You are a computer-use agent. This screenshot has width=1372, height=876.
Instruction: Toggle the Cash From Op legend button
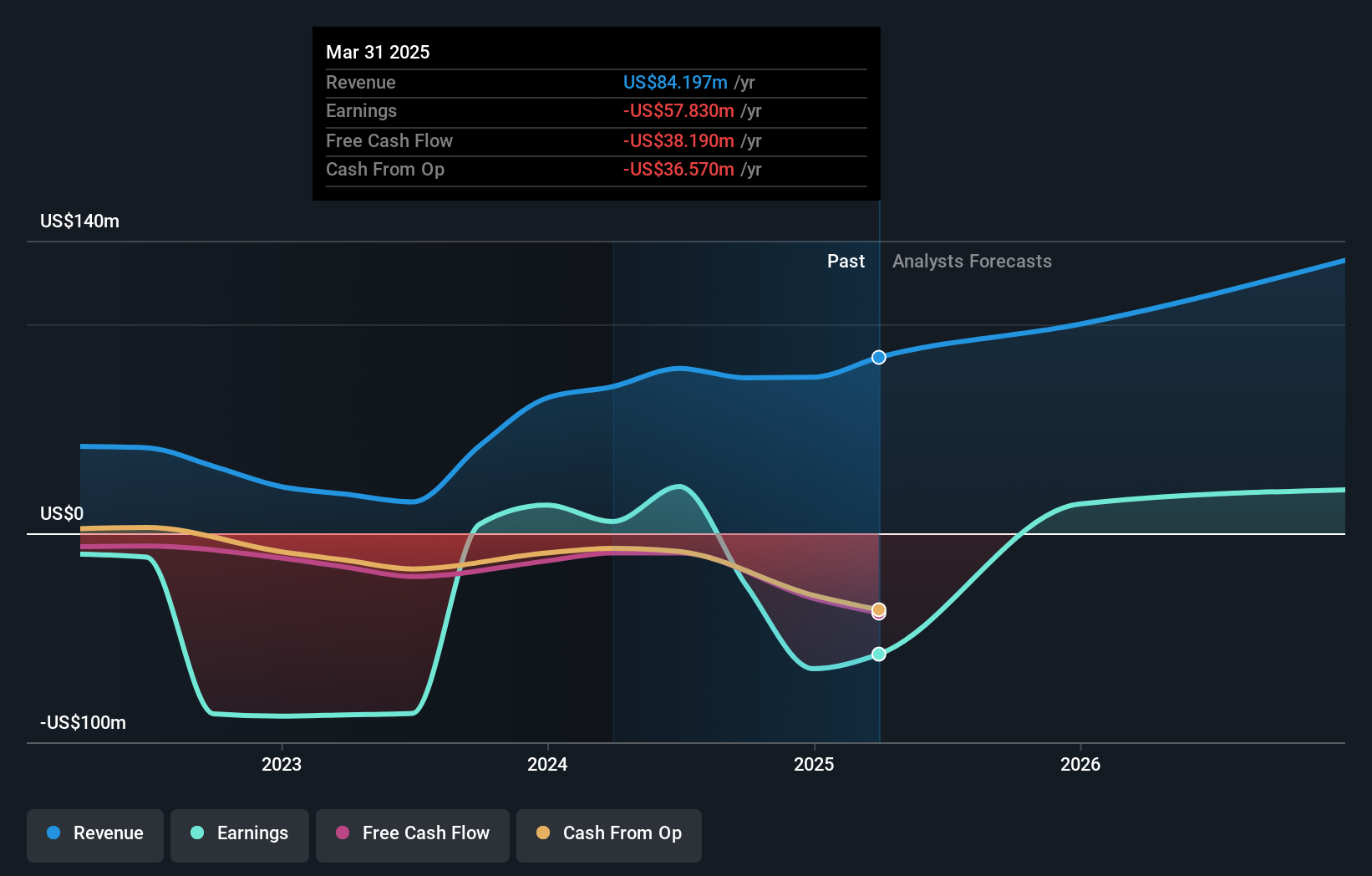click(609, 835)
